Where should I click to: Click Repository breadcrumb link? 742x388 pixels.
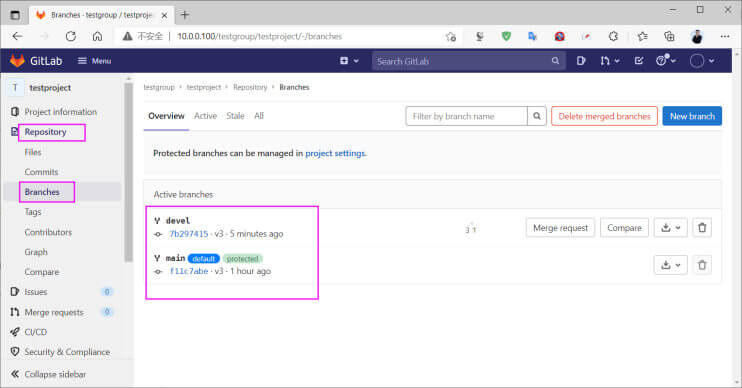tap(250, 88)
